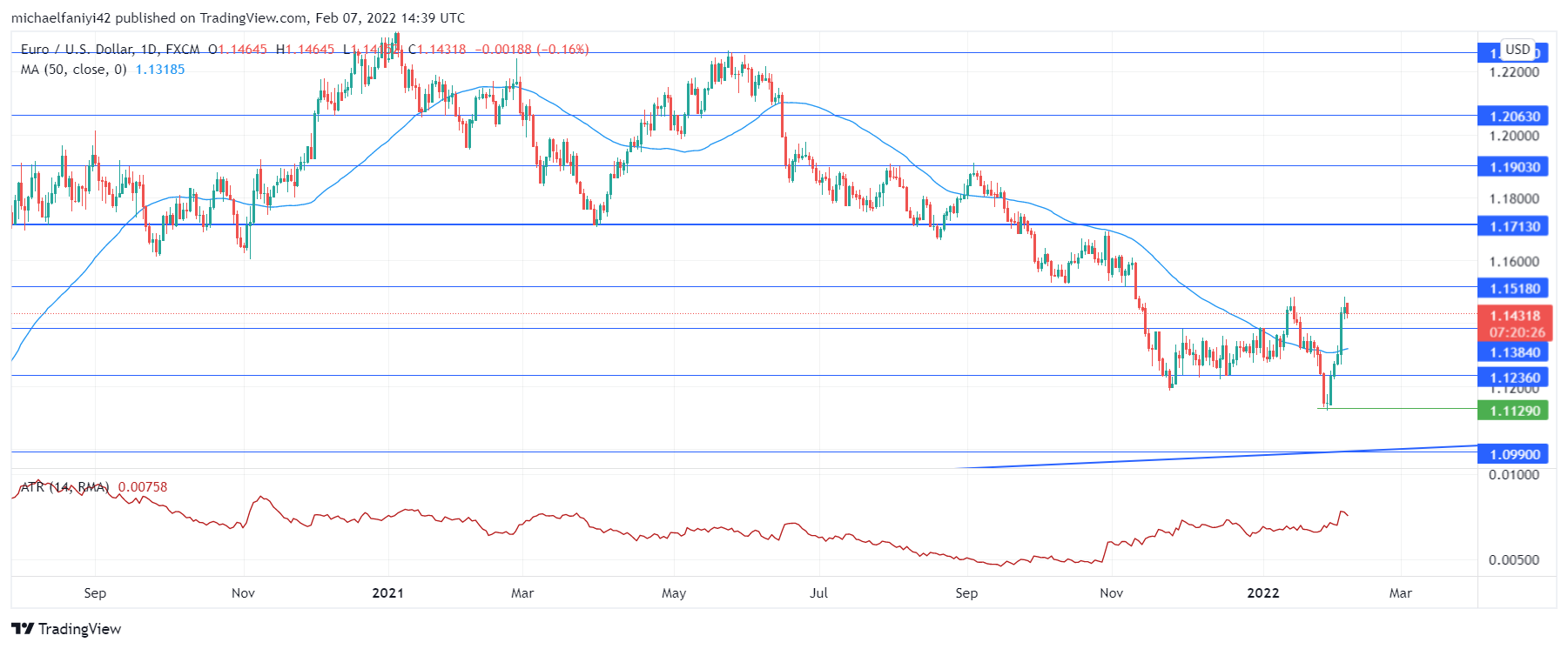Click the Mar label near 2022
The image size is (1568, 649).
pyautogui.click(x=1400, y=593)
